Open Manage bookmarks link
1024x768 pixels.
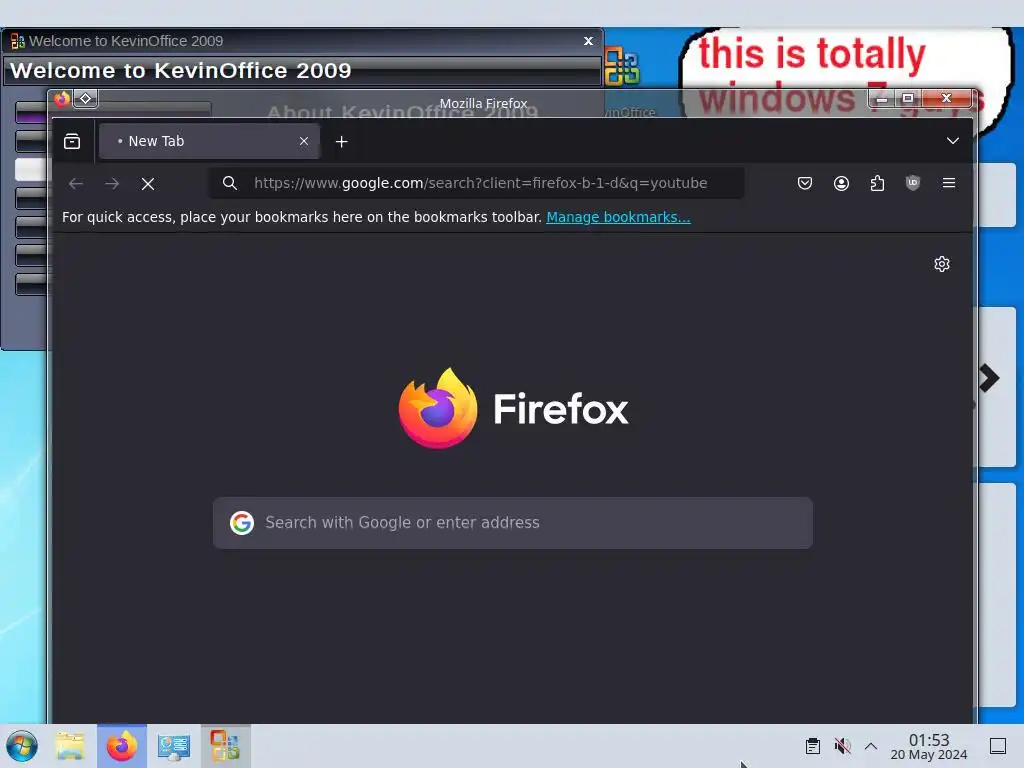(x=618, y=217)
